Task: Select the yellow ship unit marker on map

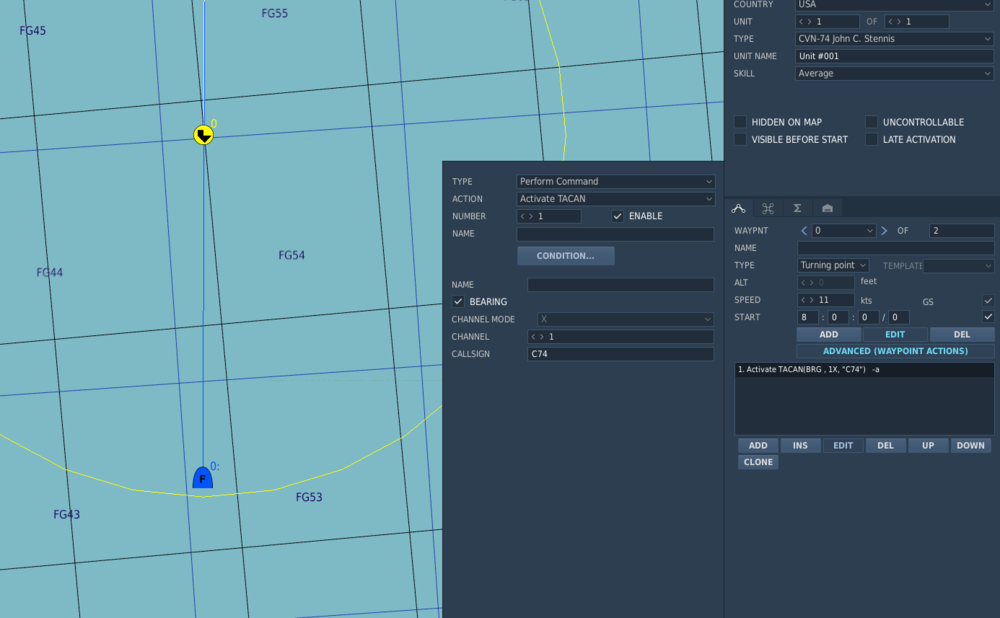Action: [204, 135]
